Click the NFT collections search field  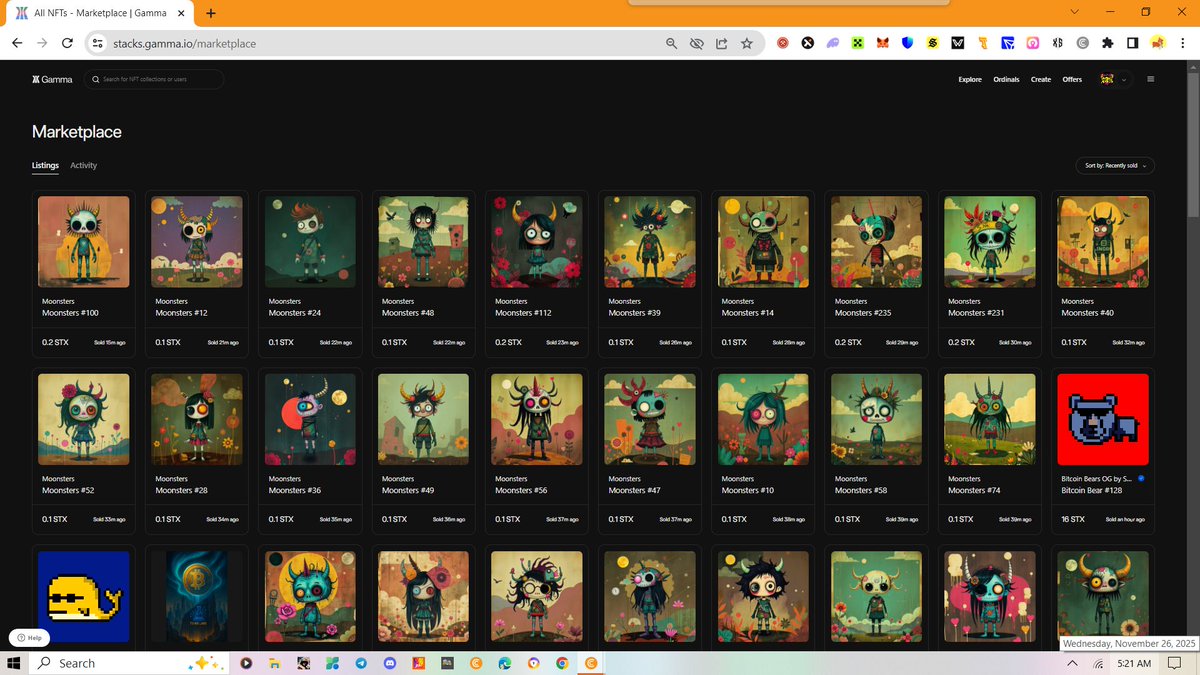click(154, 79)
